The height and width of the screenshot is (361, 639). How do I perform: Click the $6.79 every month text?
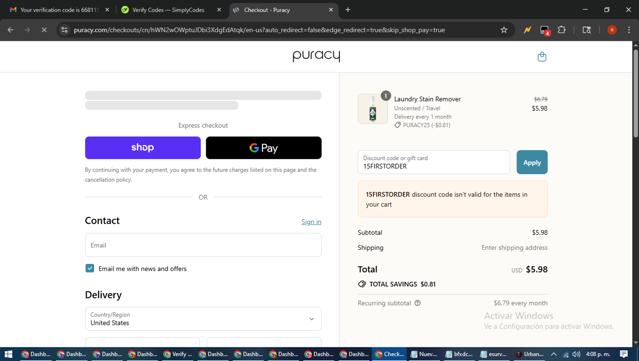tap(520, 303)
